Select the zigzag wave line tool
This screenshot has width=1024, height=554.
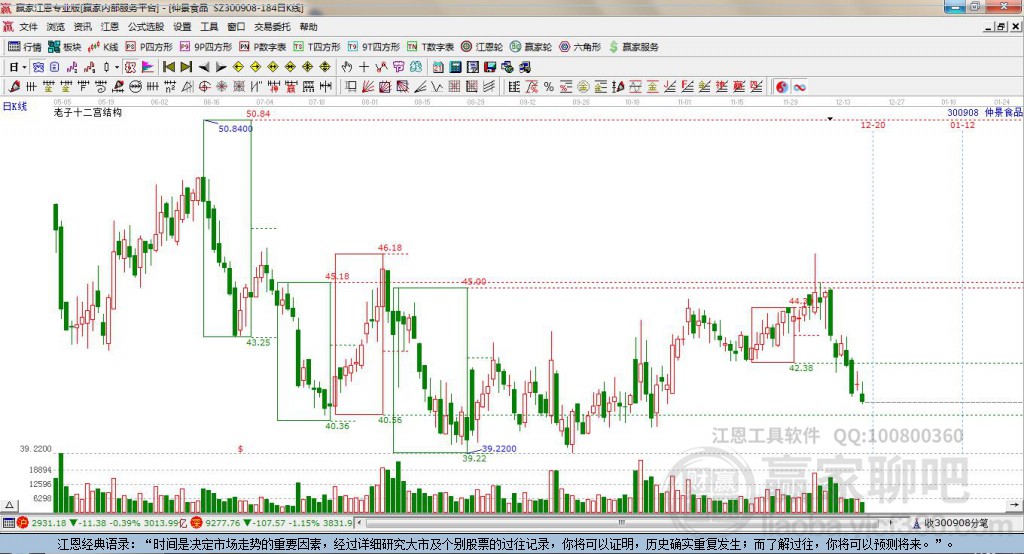tap(437, 87)
